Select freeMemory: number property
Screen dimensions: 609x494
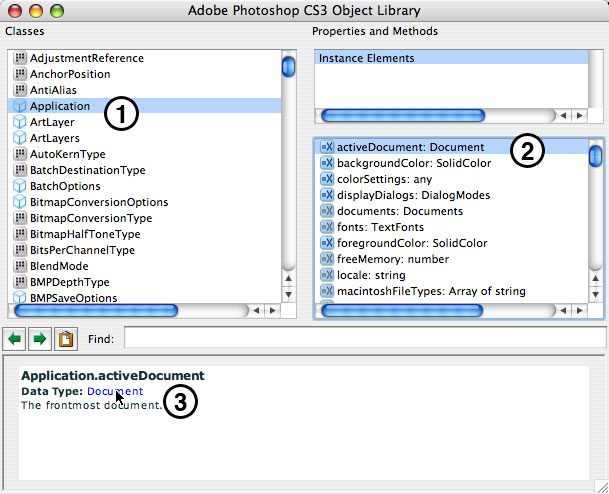point(393,259)
